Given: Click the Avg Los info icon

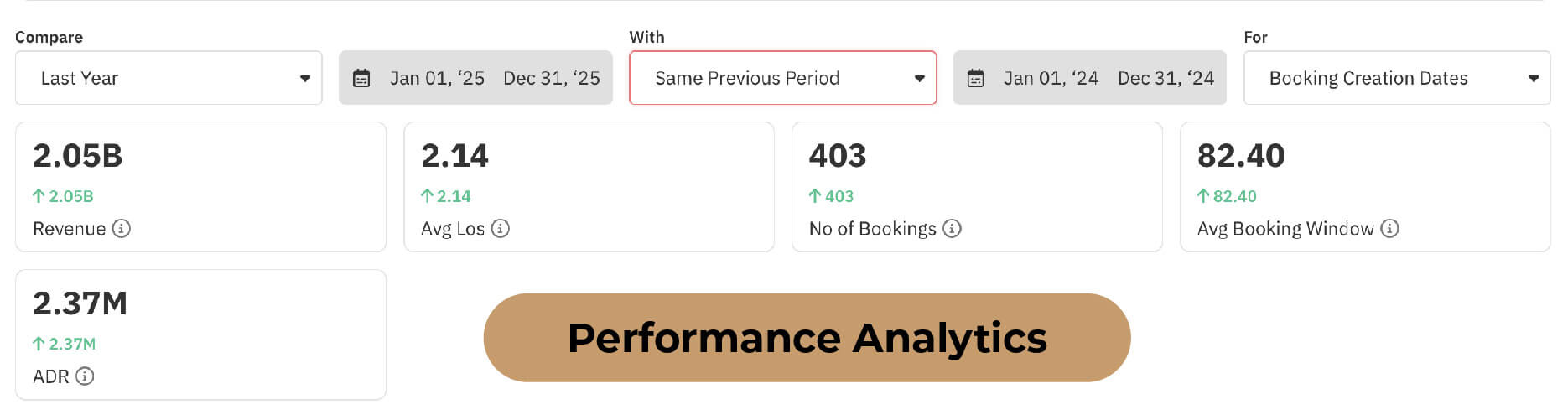Looking at the screenshot, I should [x=501, y=229].
